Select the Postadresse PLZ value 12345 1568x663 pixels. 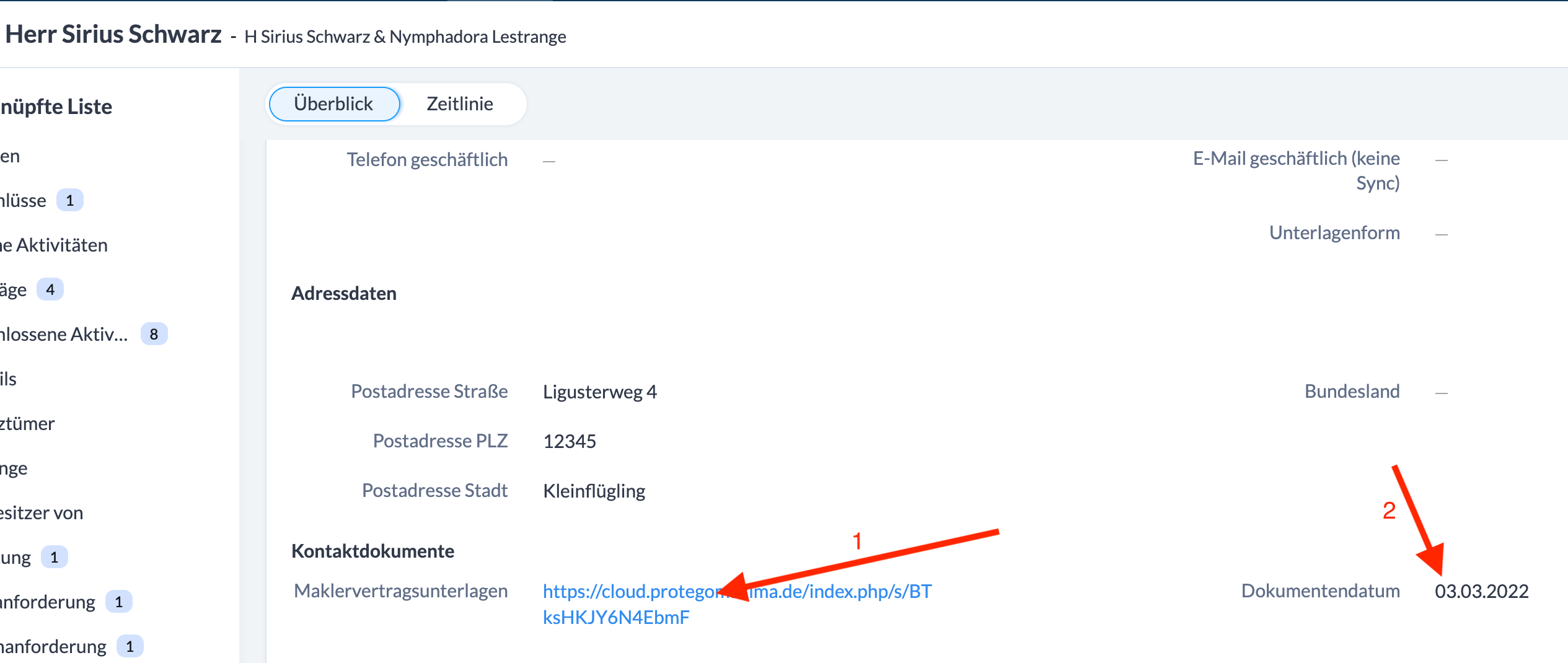pos(569,441)
